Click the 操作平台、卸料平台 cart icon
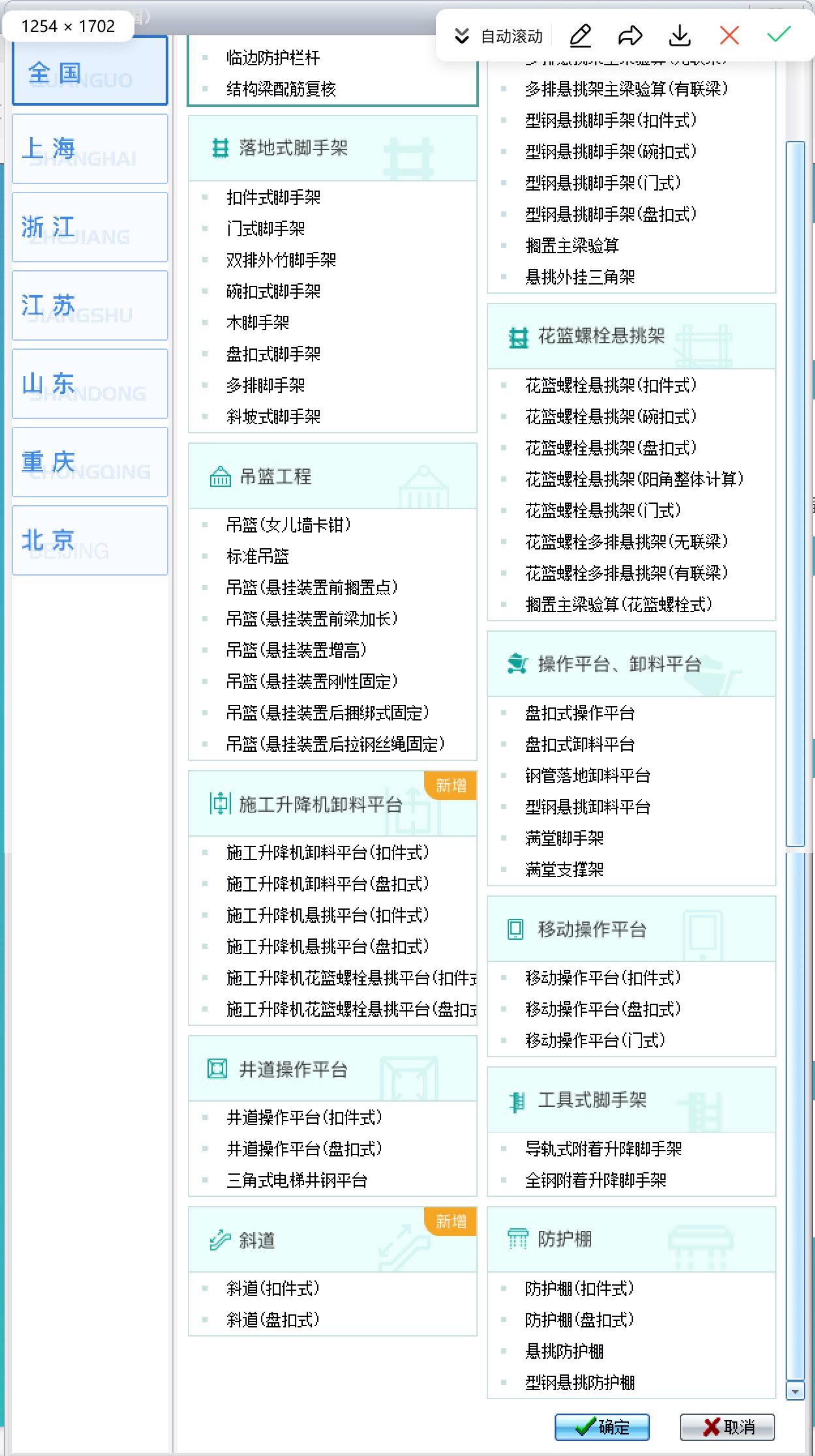The height and width of the screenshot is (1456, 815). [x=517, y=664]
